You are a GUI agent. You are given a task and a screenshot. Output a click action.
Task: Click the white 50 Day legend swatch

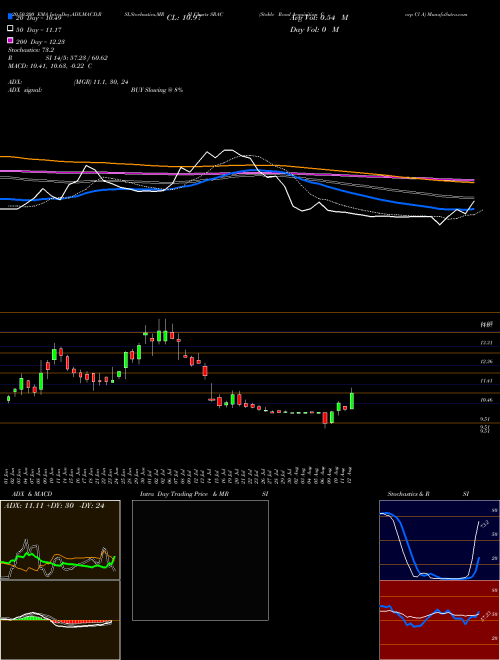tap(10, 29)
